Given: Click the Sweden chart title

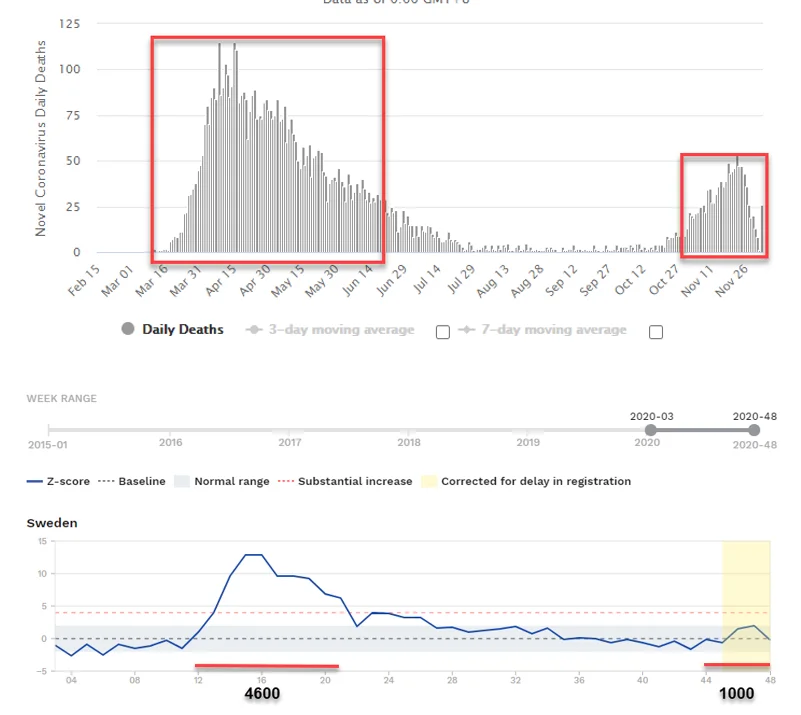Looking at the screenshot, I should (x=51, y=522).
